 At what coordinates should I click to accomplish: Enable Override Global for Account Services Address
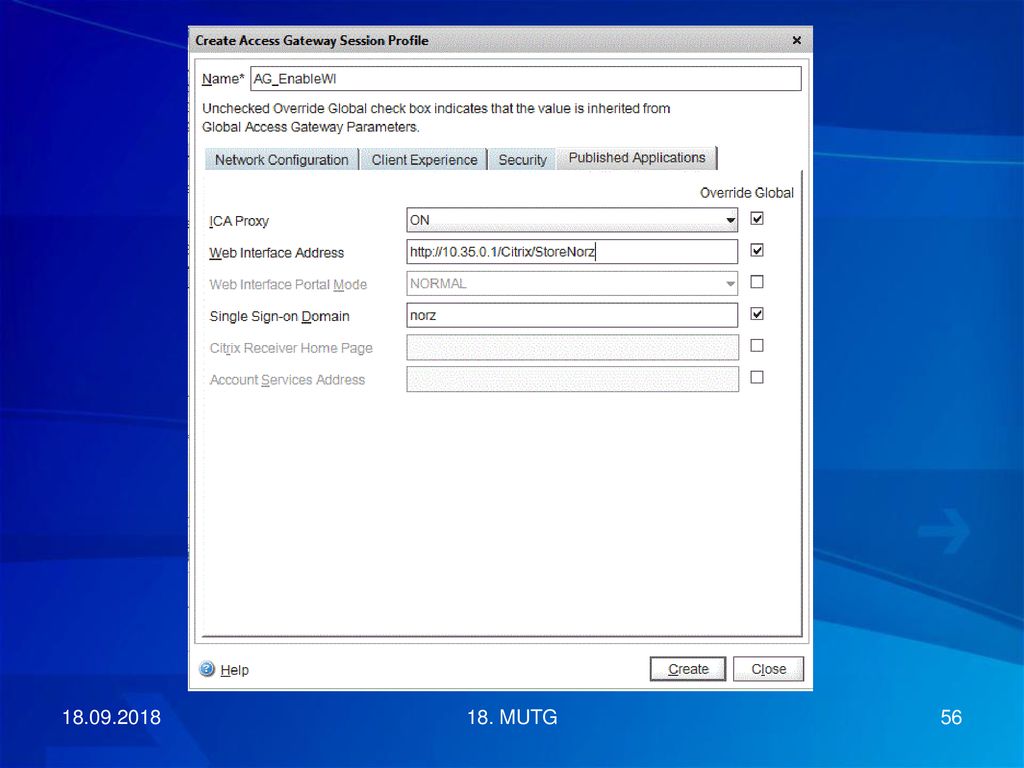(x=757, y=377)
